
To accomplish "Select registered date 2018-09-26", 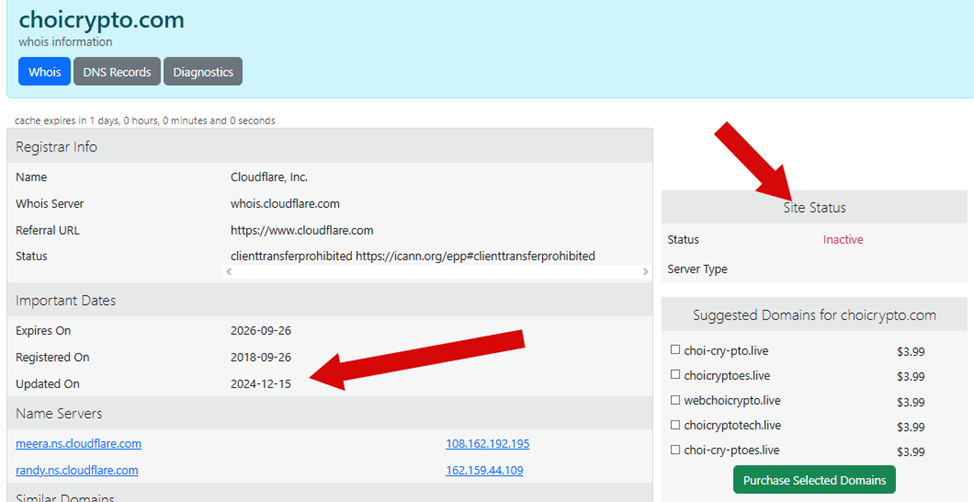I will tap(261, 357).
